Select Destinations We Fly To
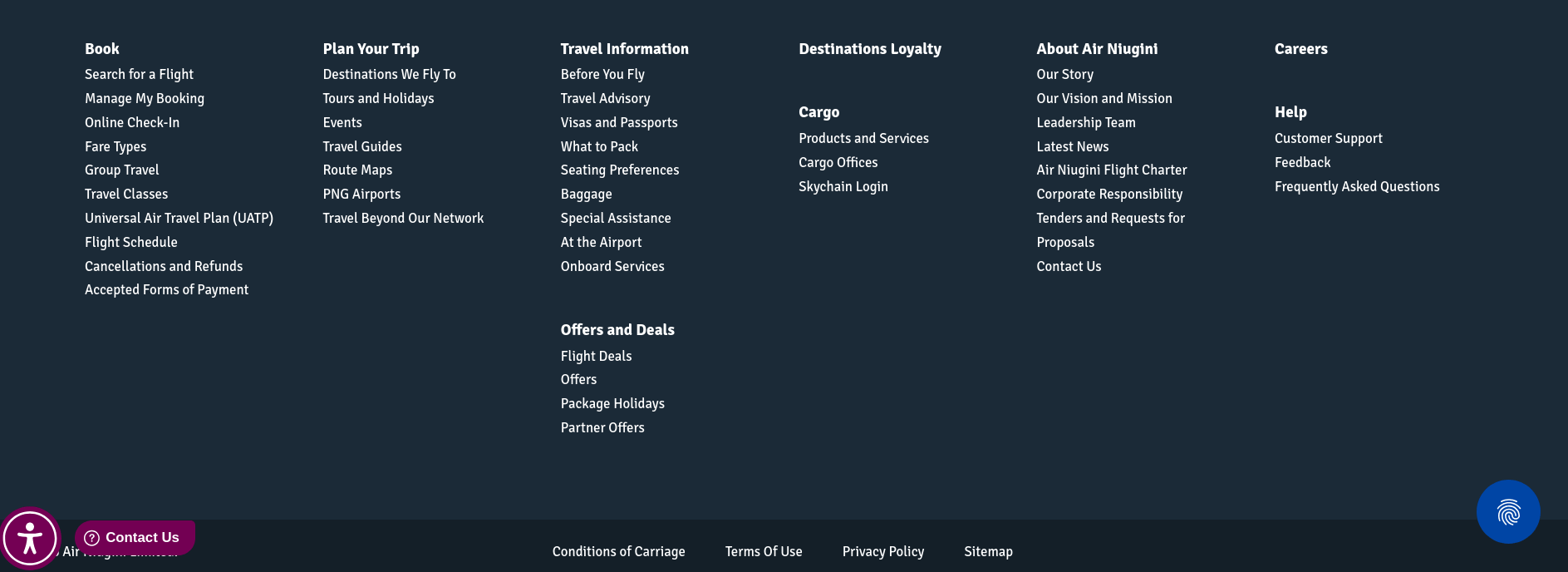Viewport: 1568px width, 572px height. pyautogui.click(x=389, y=75)
